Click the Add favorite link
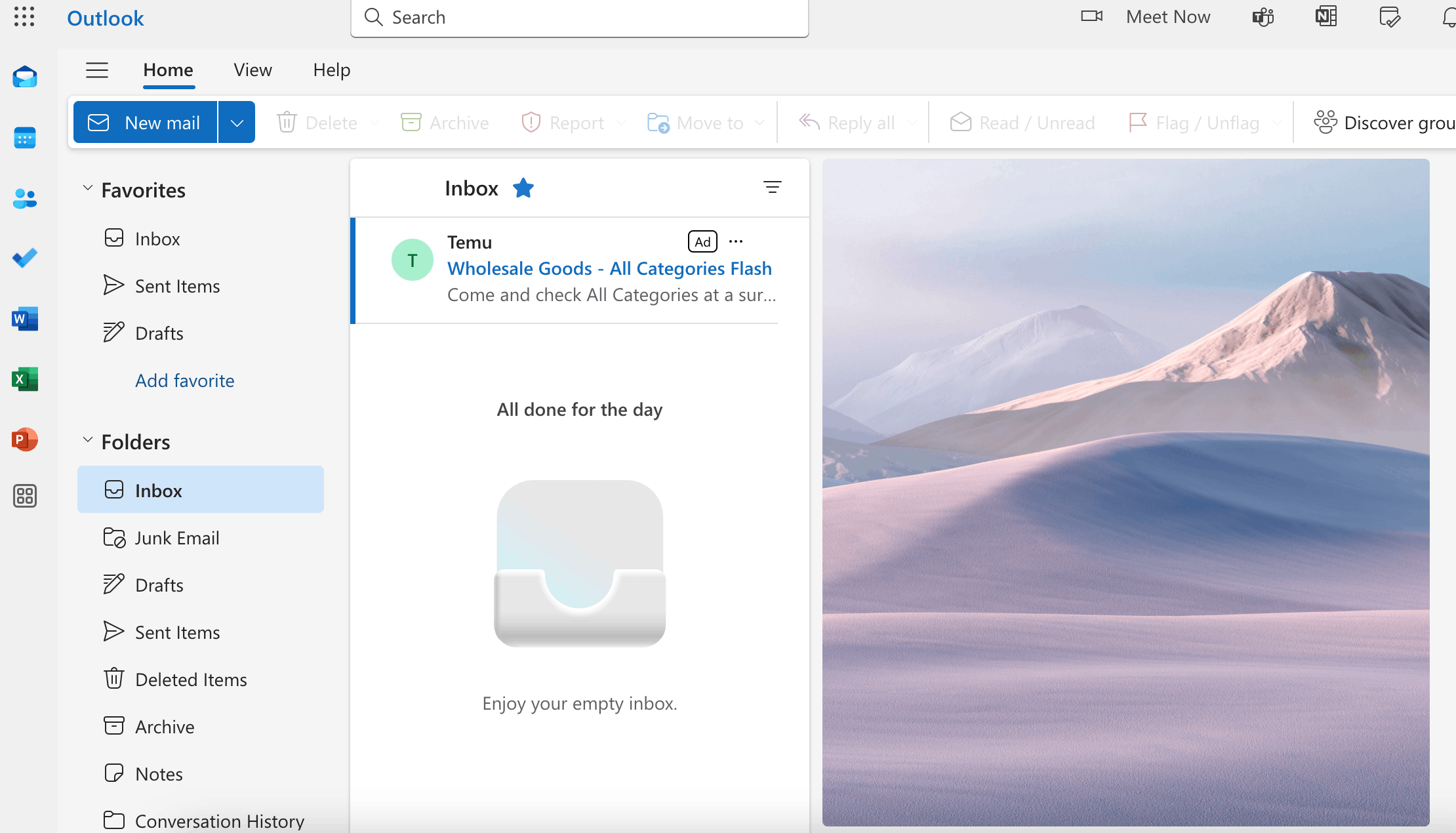 184,380
